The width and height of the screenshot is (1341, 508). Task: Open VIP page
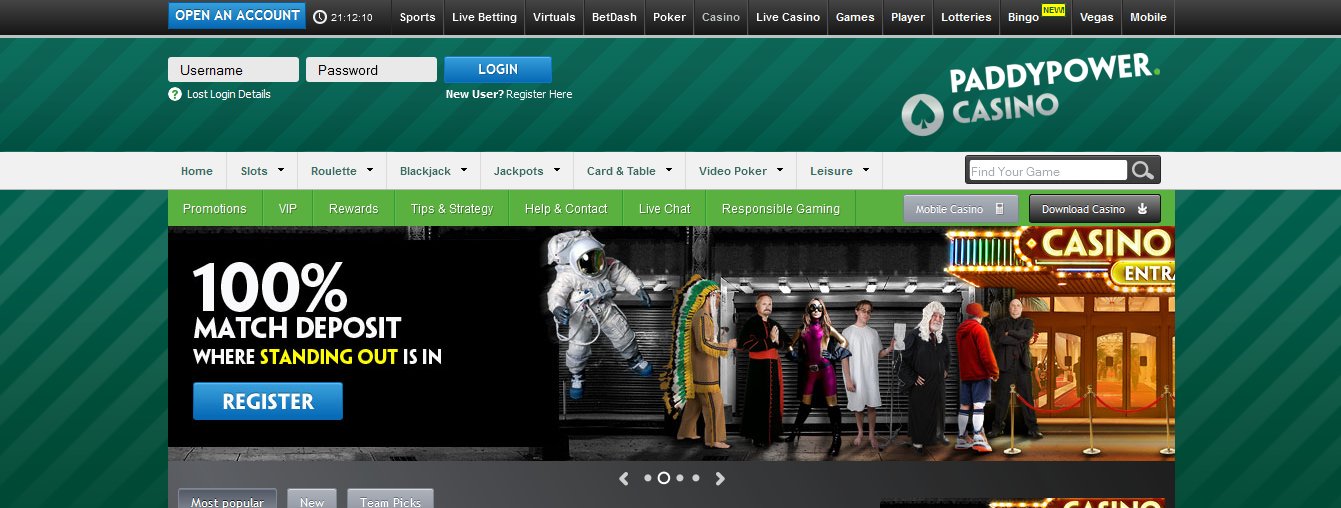point(288,209)
